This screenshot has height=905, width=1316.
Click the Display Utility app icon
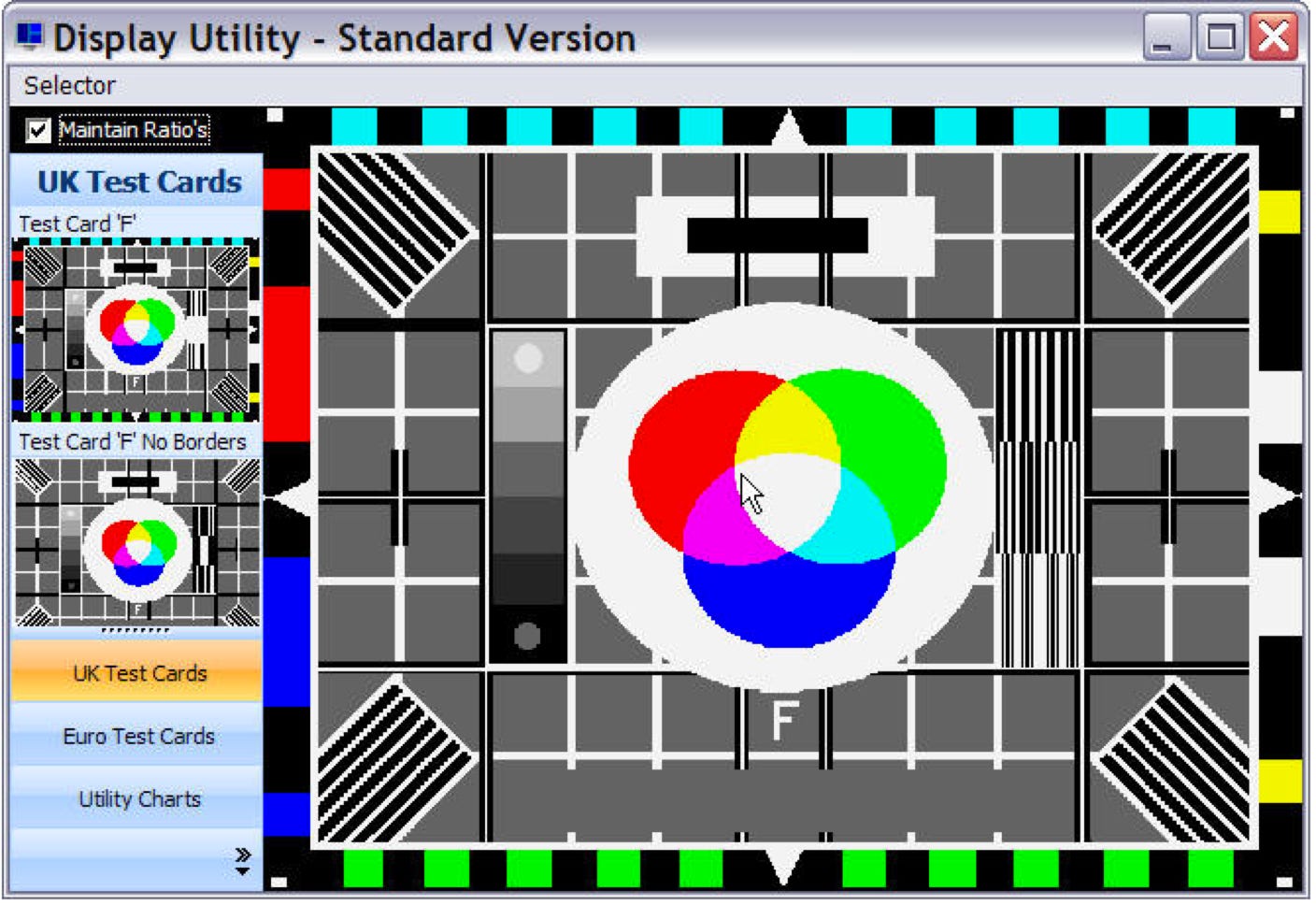tap(30, 36)
